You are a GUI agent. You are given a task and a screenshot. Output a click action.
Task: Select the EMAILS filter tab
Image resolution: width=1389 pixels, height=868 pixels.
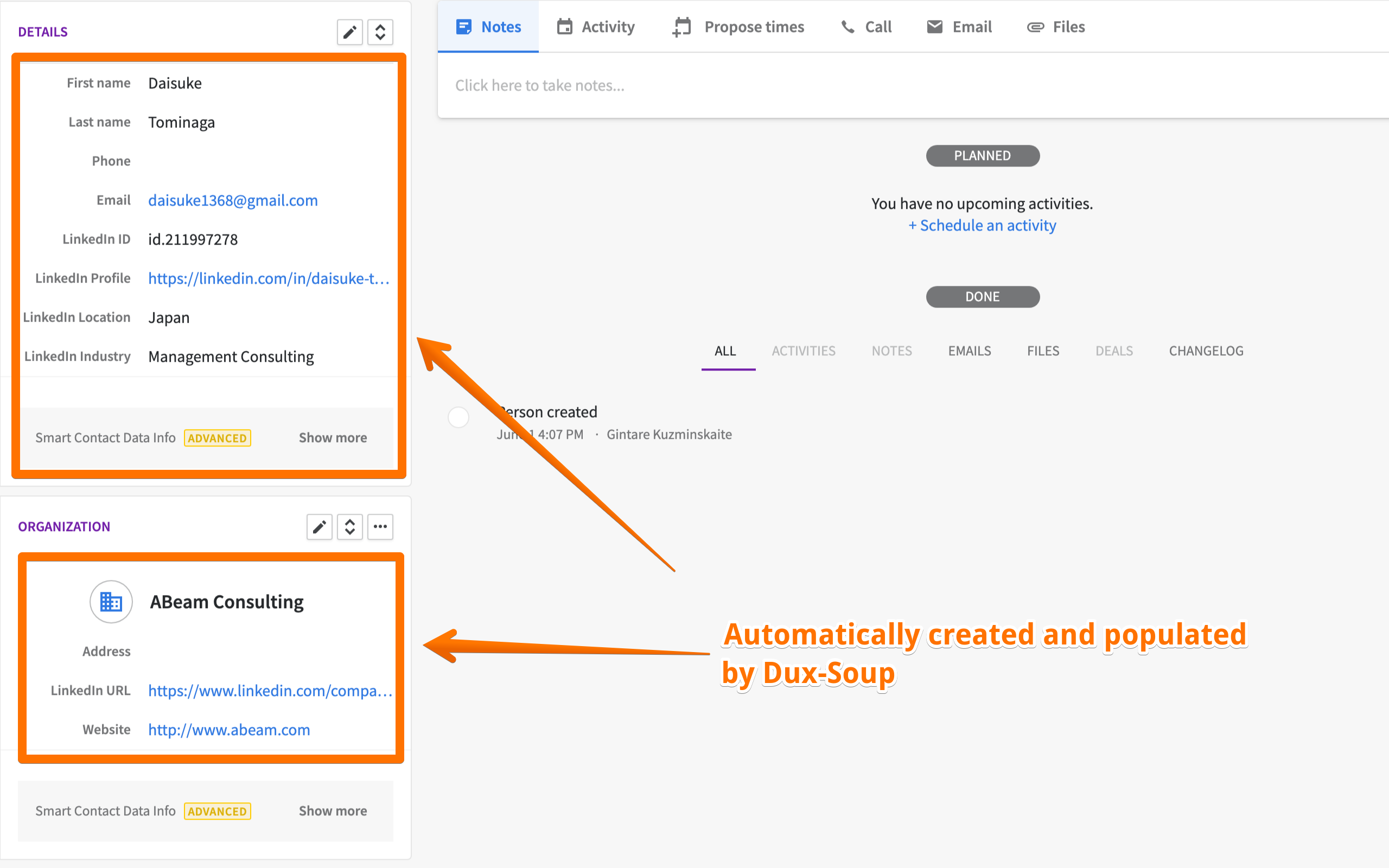click(969, 351)
